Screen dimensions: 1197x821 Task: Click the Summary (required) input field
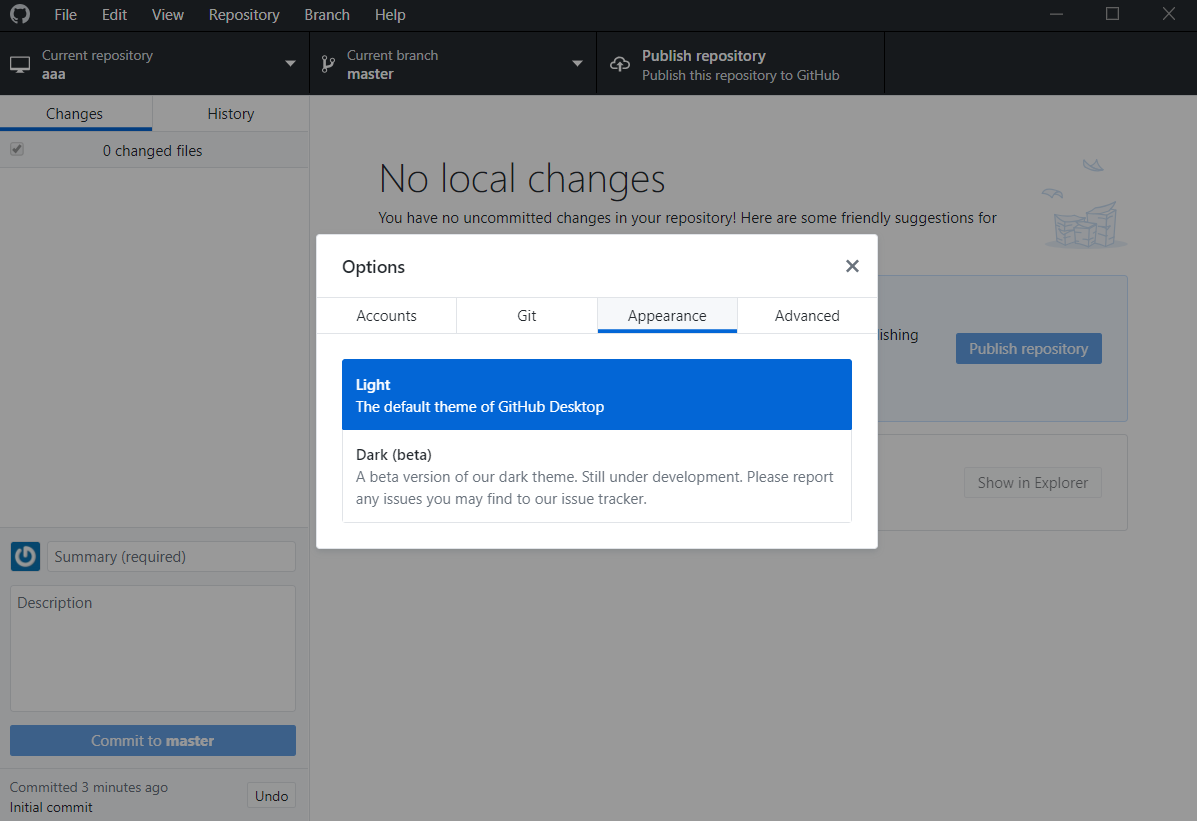(x=171, y=557)
